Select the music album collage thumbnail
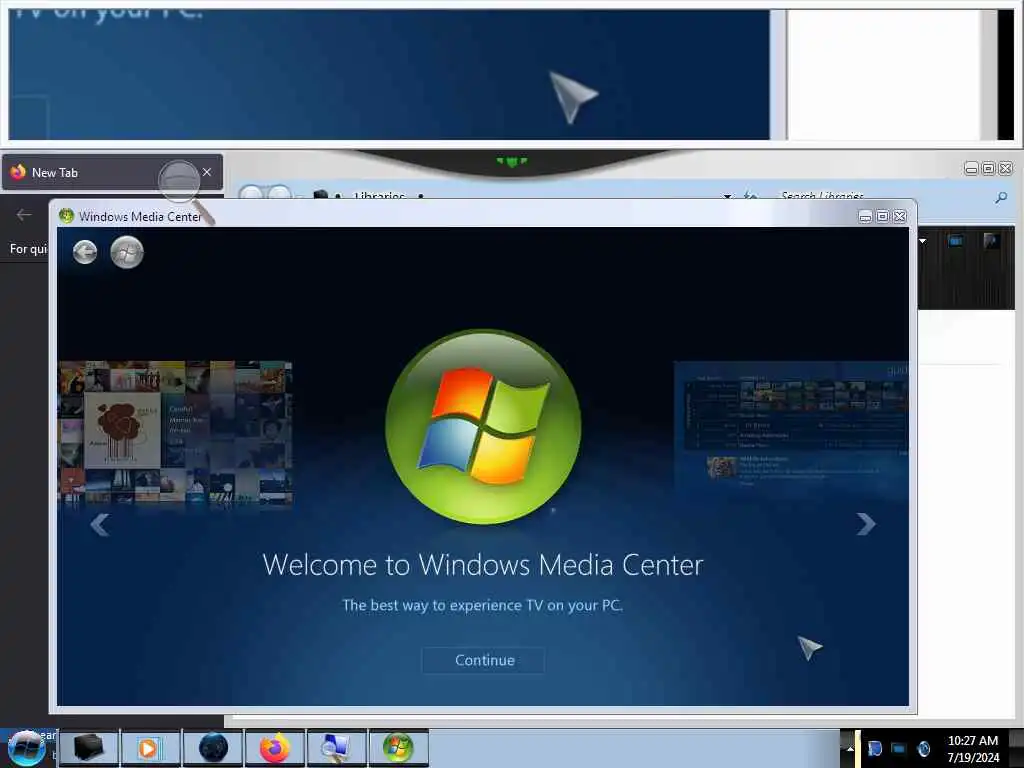The width and height of the screenshot is (1024, 768). click(x=175, y=432)
